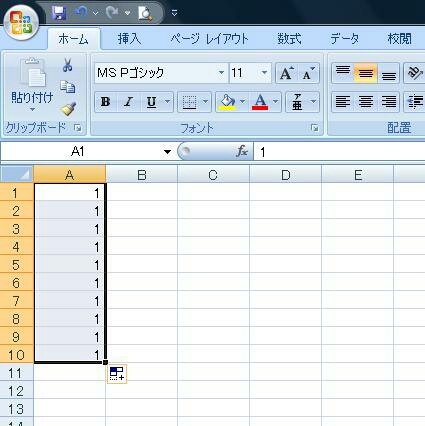Viewport: 425px width, 426px height.
Task: Select all cells with corner button
Action: pos(17,174)
